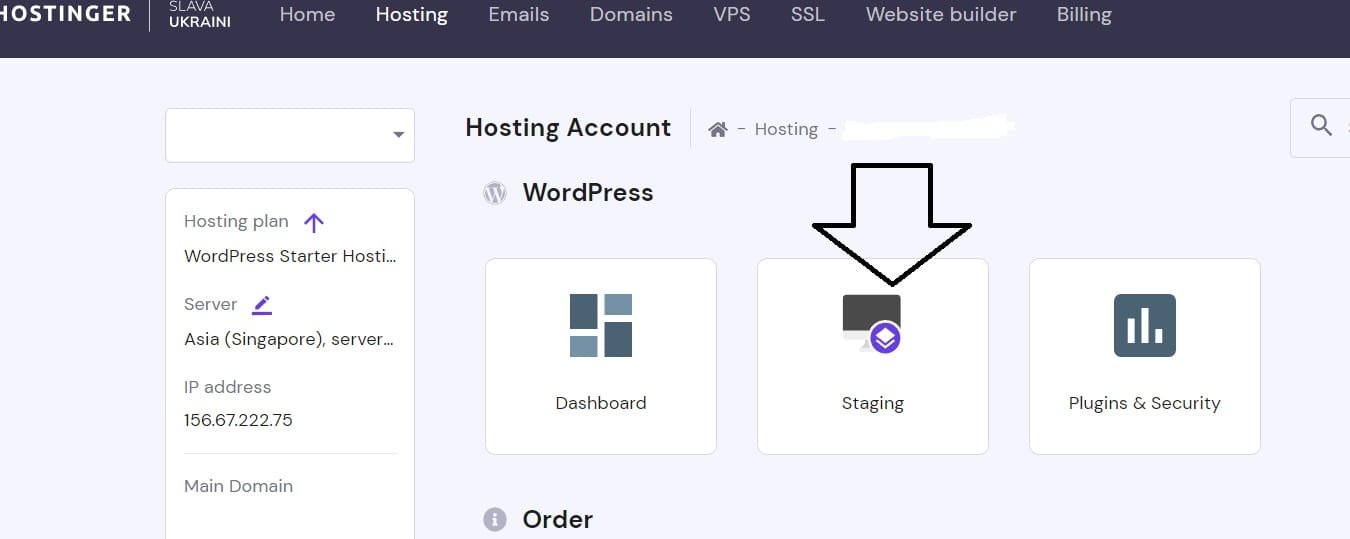
Task: Click the Order info icon
Action: pos(494,519)
